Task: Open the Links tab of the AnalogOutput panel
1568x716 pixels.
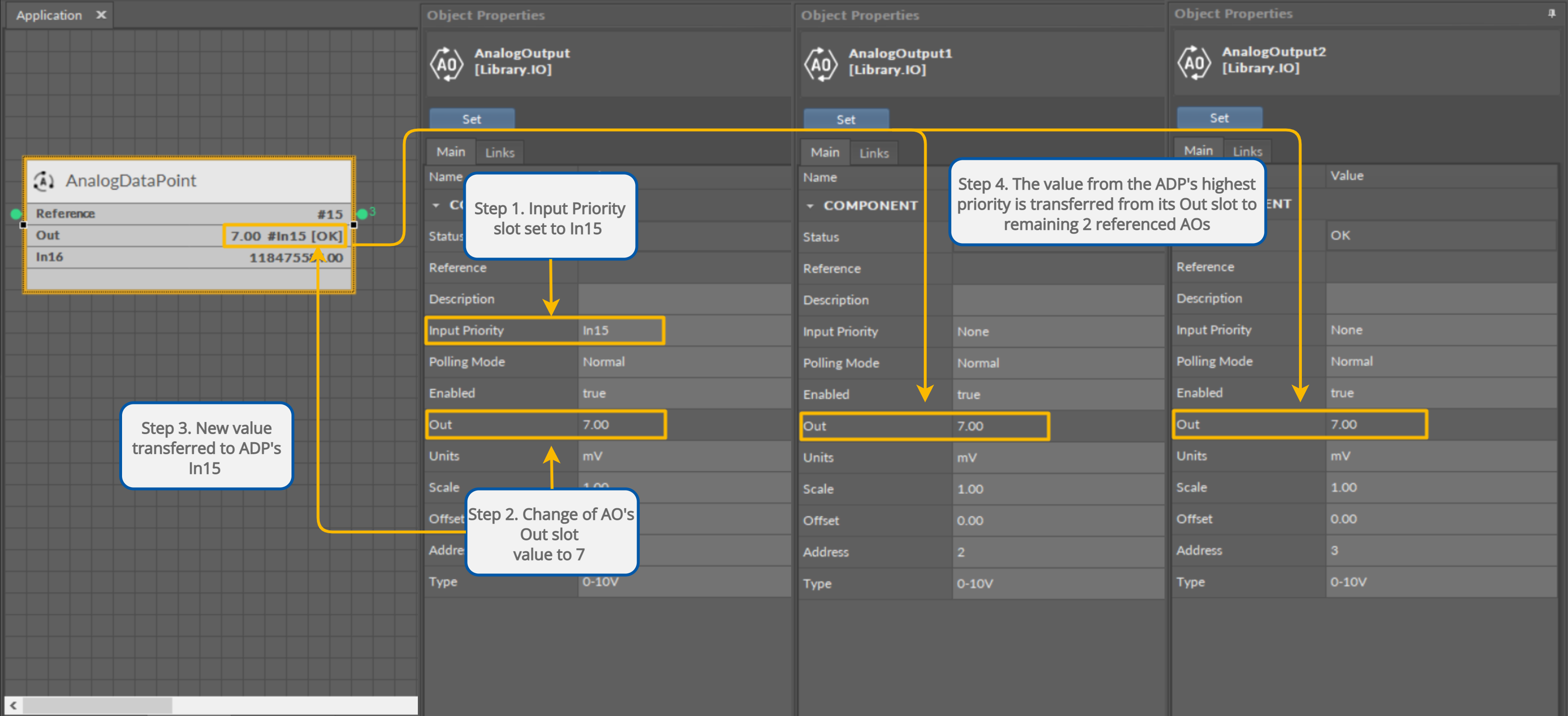Action: coord(499,153)
